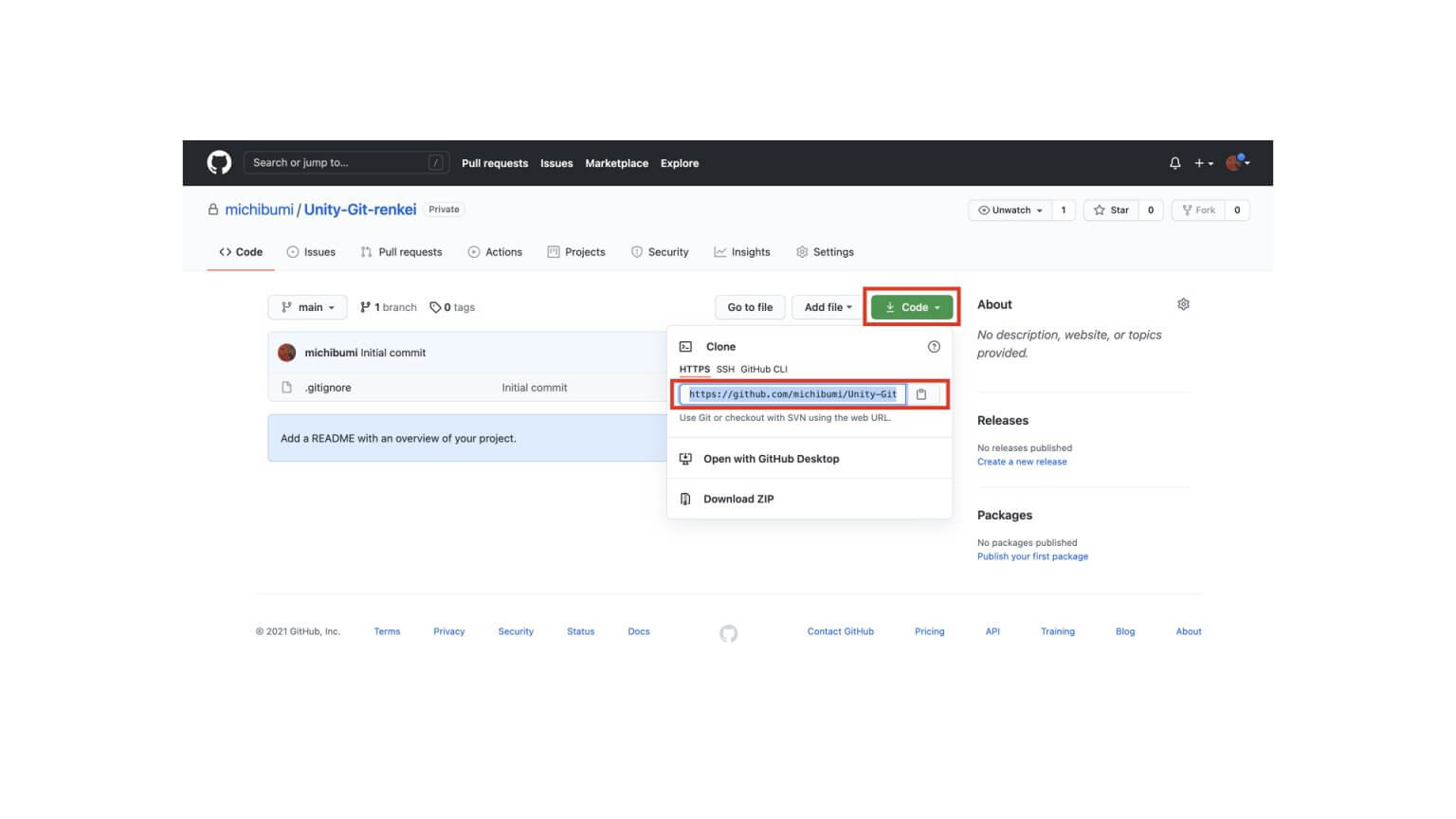The height and width of the screenshot is (819, 1456).
Task: Open the green Code dropdown
Action: pos(912,307)
